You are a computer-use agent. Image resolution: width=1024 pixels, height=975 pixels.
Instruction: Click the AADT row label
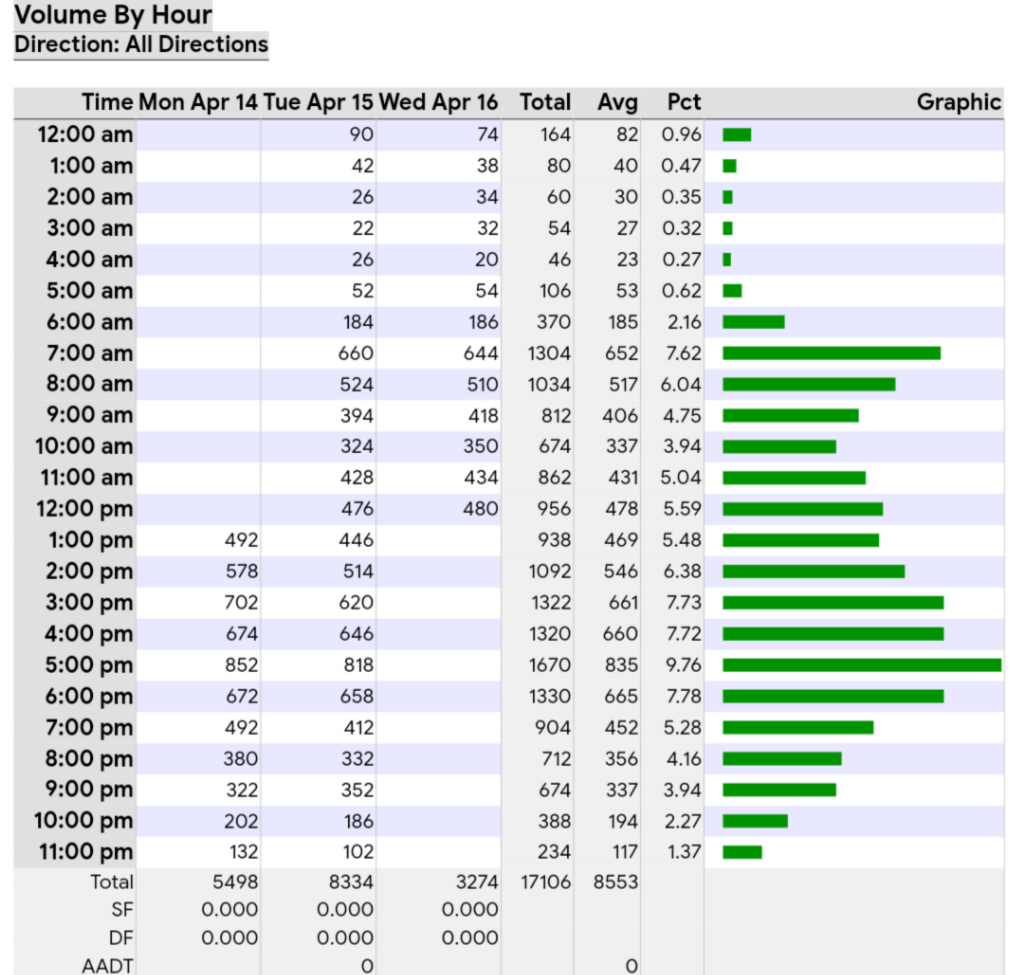(x=107, y=966)
